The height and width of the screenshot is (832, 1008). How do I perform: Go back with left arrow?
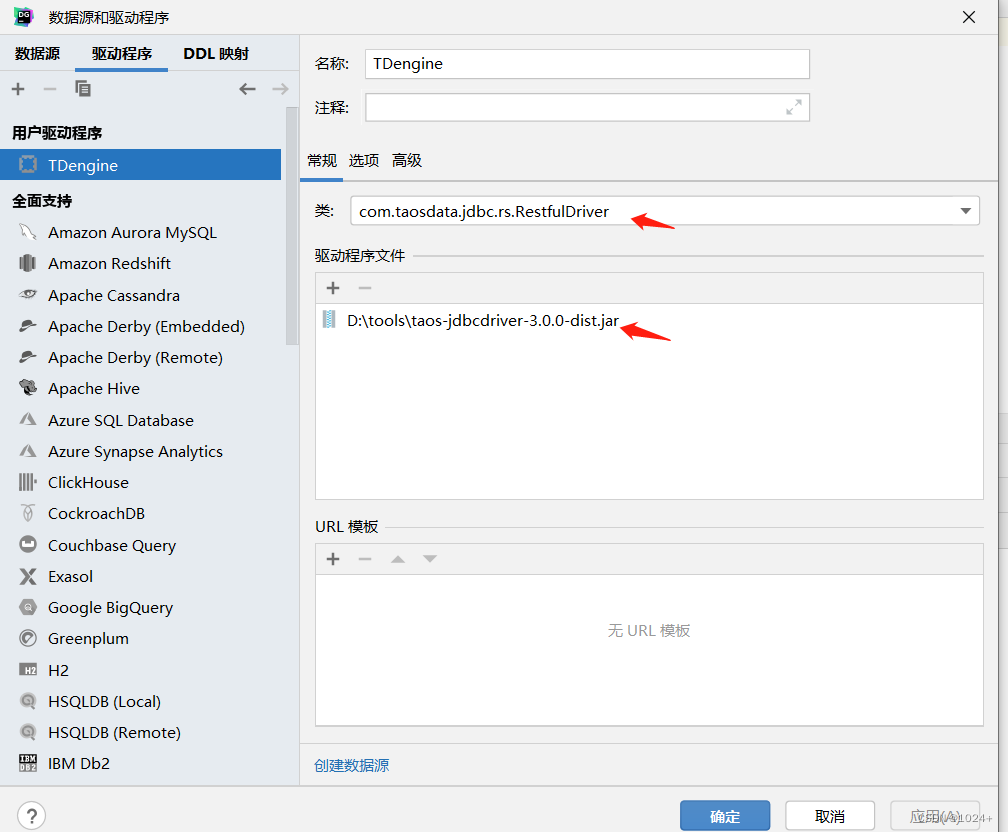point(248,89)
